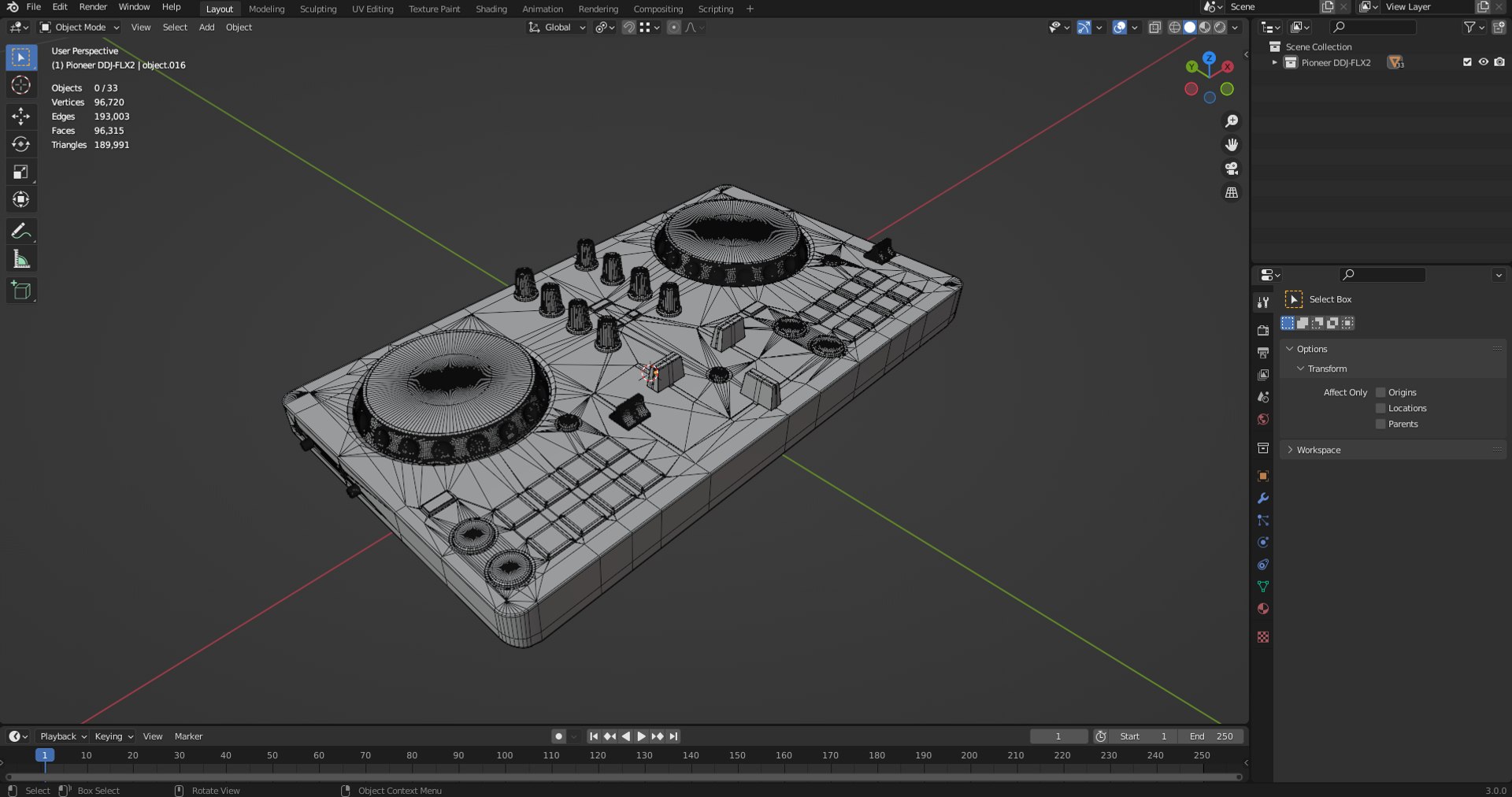Enable Affect Only Parents checkbox

tap(1380, 424)
